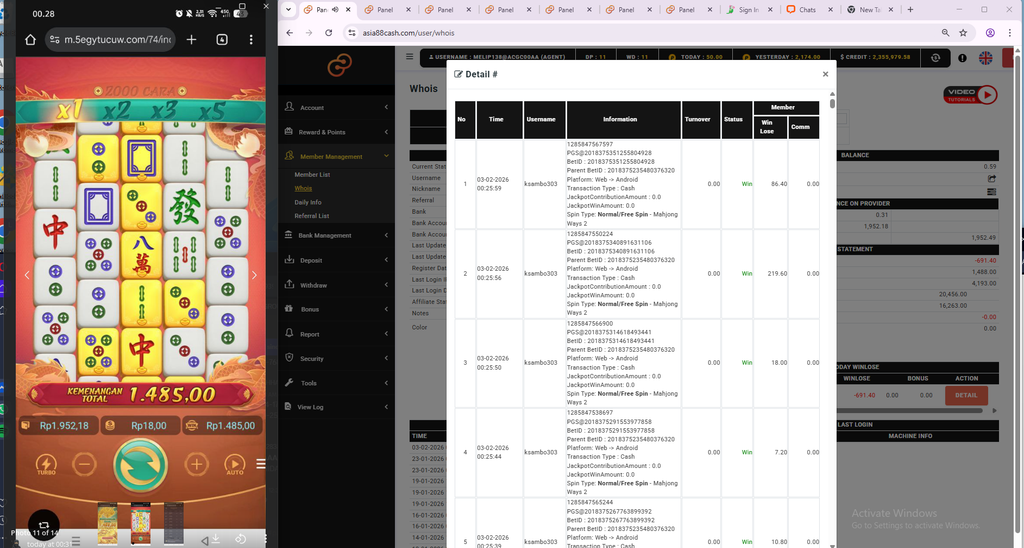Collapse the Member Management menu

336,156
